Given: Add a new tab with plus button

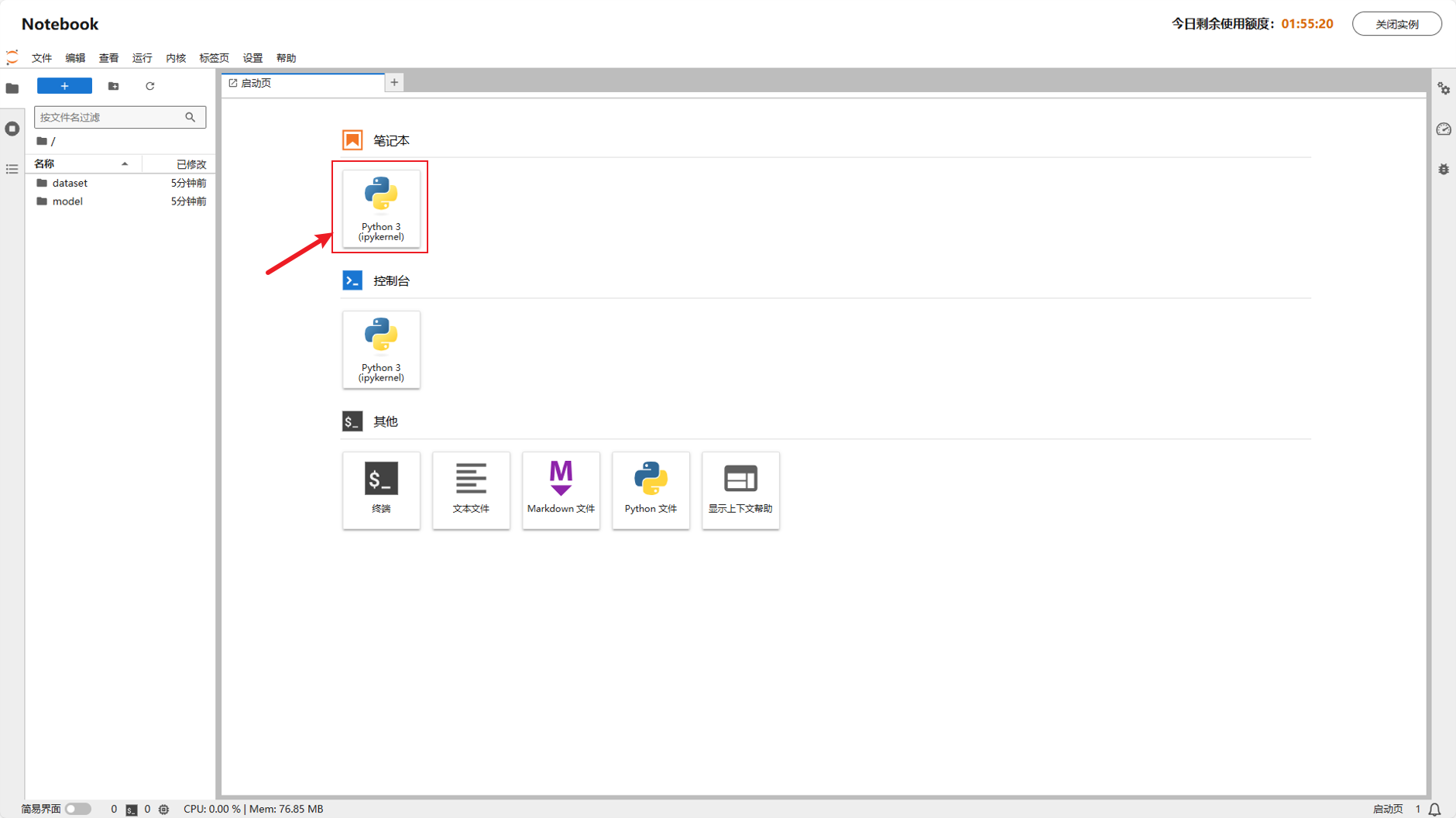Looking at the screenshot, I should (x=394, y=82).
